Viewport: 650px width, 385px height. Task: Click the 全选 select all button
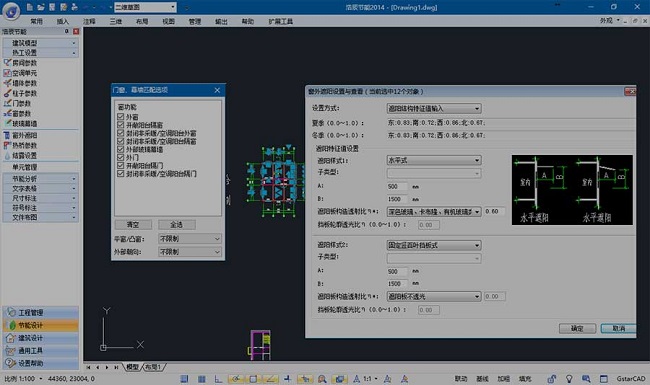[x=177, y=225]
